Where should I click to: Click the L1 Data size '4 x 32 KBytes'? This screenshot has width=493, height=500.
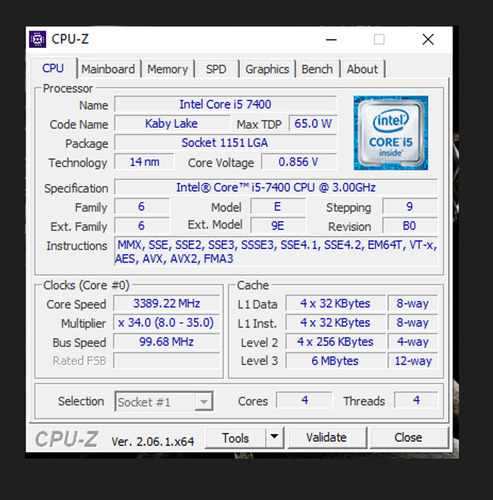335,304
